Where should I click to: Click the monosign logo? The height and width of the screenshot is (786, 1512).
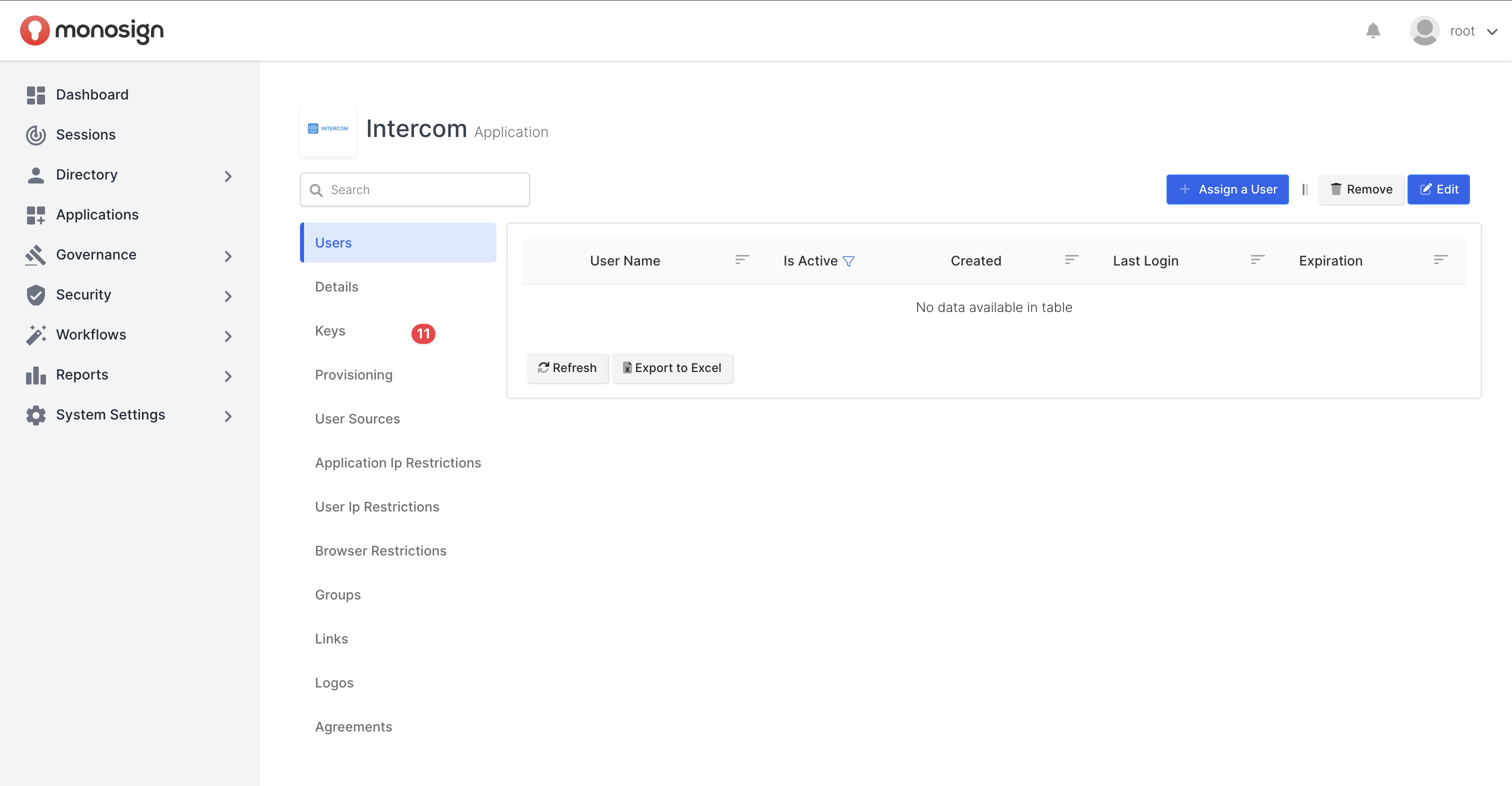click(x=92, y=30)
